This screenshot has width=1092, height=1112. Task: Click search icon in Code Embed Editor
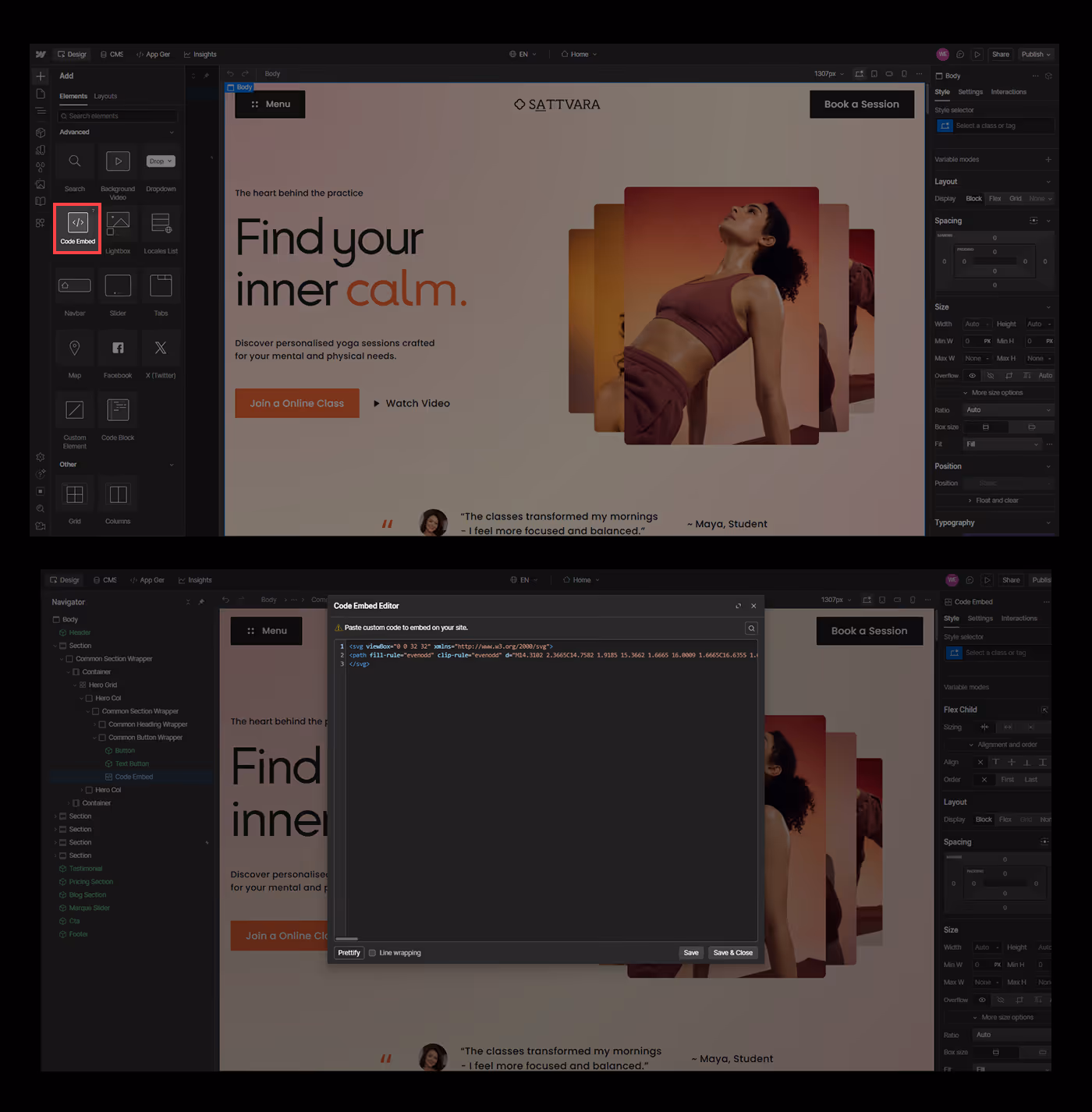[x=751, y=628]
